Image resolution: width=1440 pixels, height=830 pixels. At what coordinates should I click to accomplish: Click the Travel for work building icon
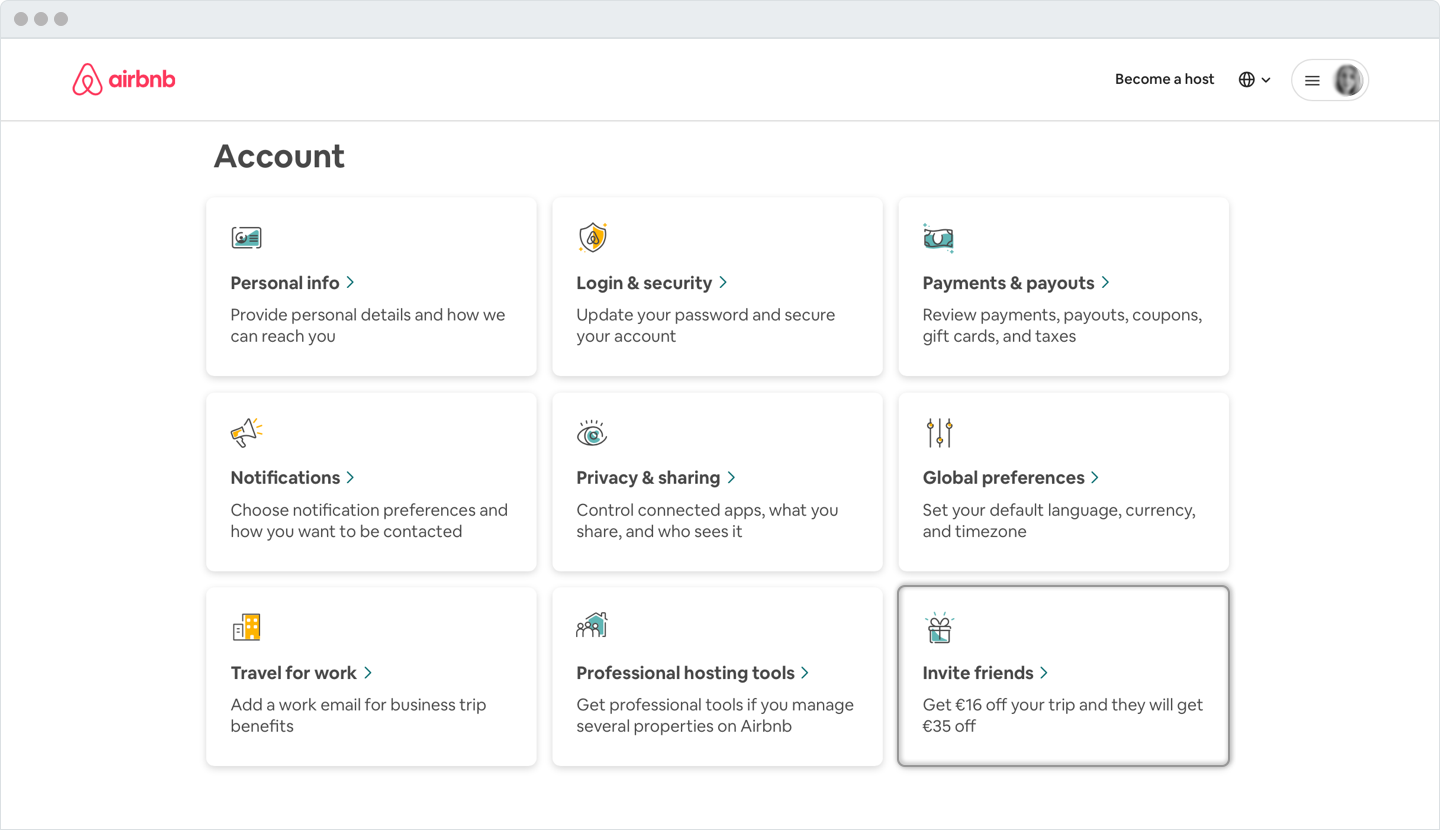pos(246,627)
